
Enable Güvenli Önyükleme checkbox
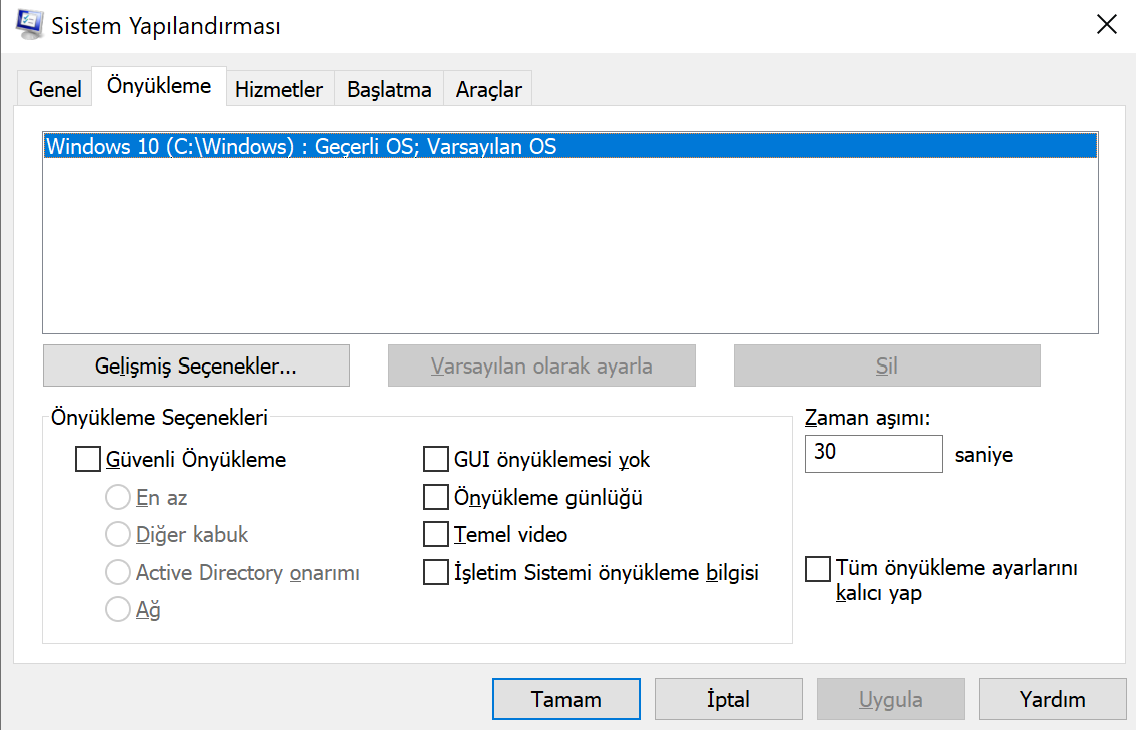[86, 460]
